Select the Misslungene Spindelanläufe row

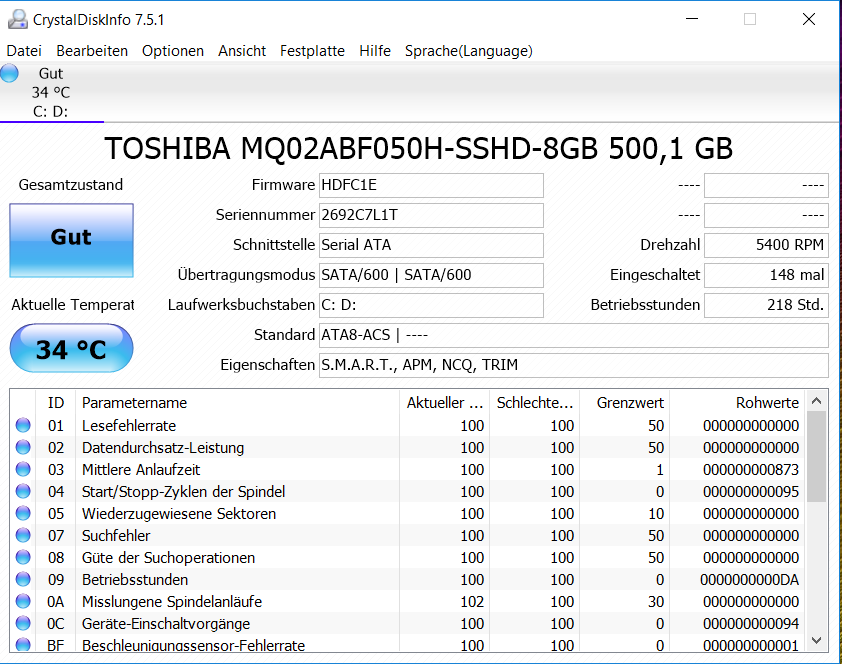tap(407, 602)
